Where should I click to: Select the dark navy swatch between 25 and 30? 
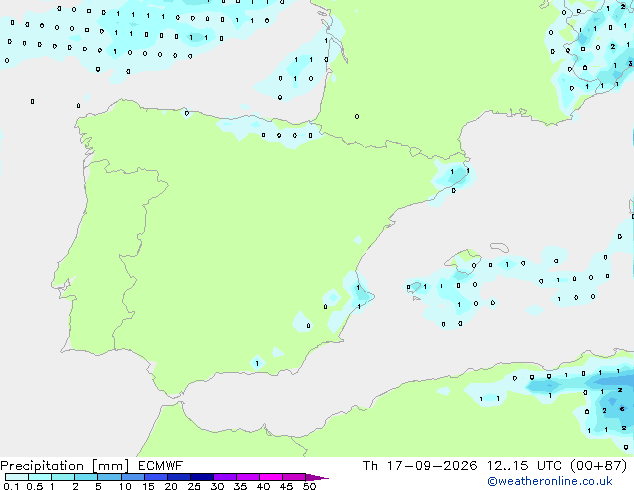(x=202, y=477)
